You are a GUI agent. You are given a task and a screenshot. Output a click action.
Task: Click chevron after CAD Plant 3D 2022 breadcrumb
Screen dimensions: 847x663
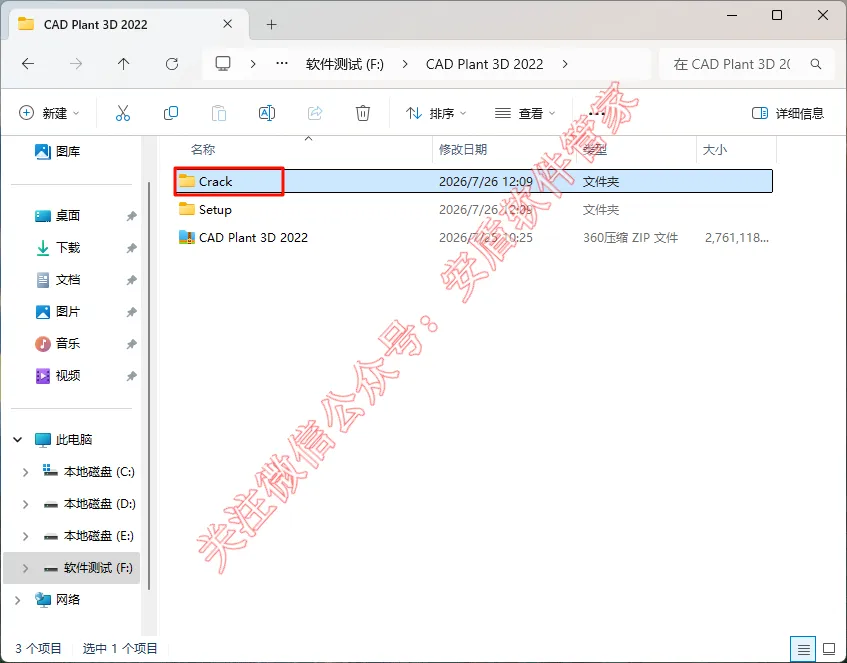coord(565,64)
